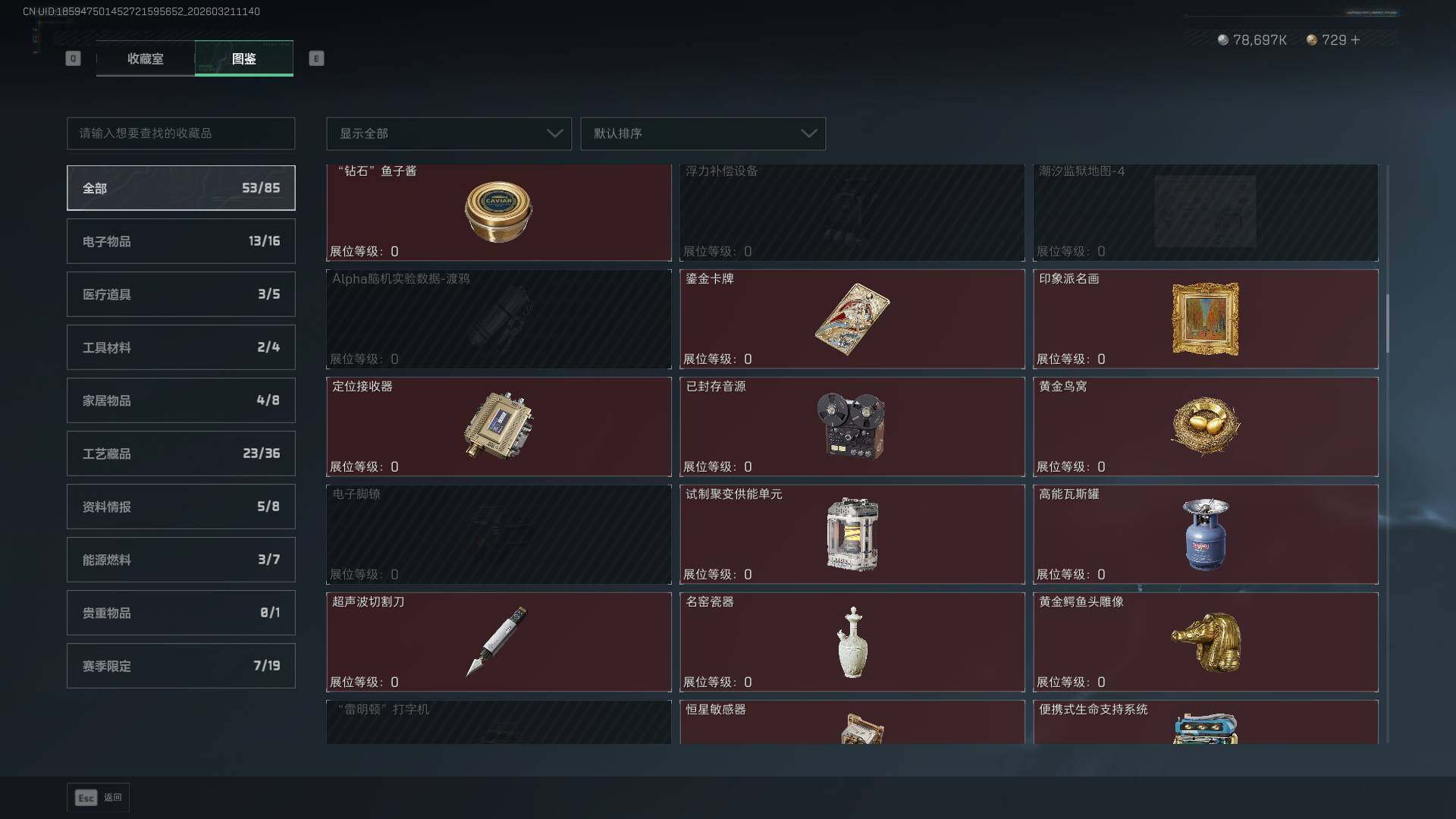The height and width of the screenshot is (819, 1456).
Task: Expand the 显示全部 filter dropdown
Action: (449, 133)
